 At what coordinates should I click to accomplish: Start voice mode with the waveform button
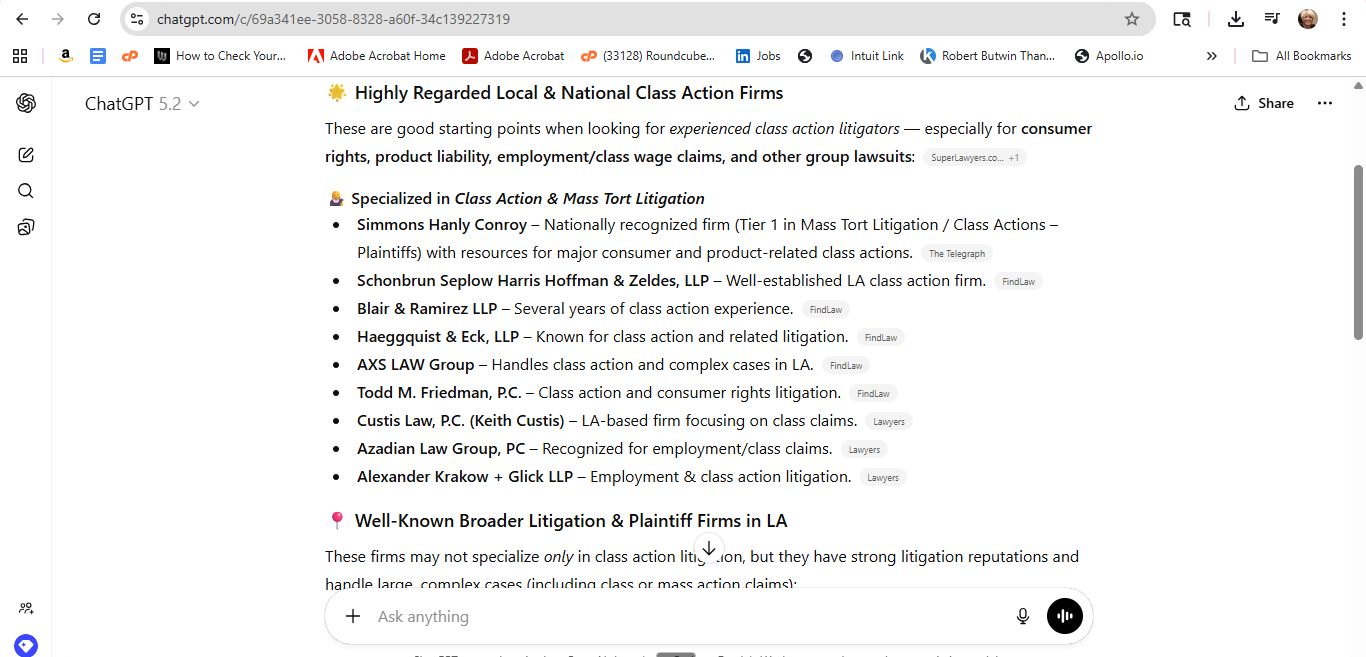1065,616
